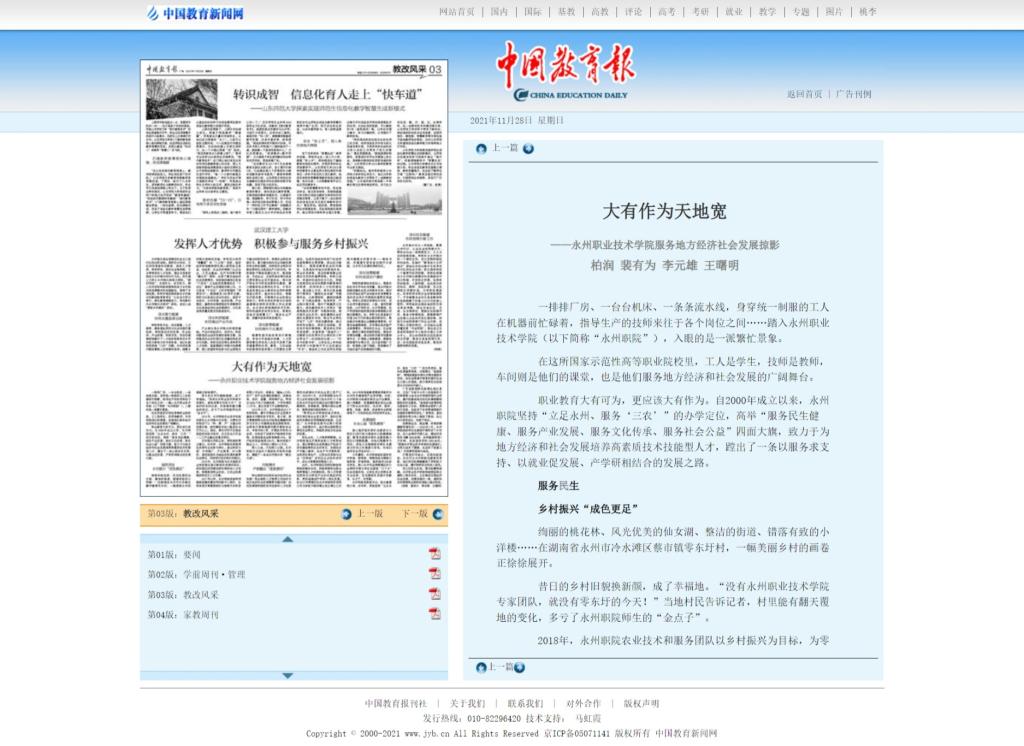This screenshot has height=746, width=1024.
Task: Click the blue arrow icon right of top 上一篇
Action: [528, 148]
